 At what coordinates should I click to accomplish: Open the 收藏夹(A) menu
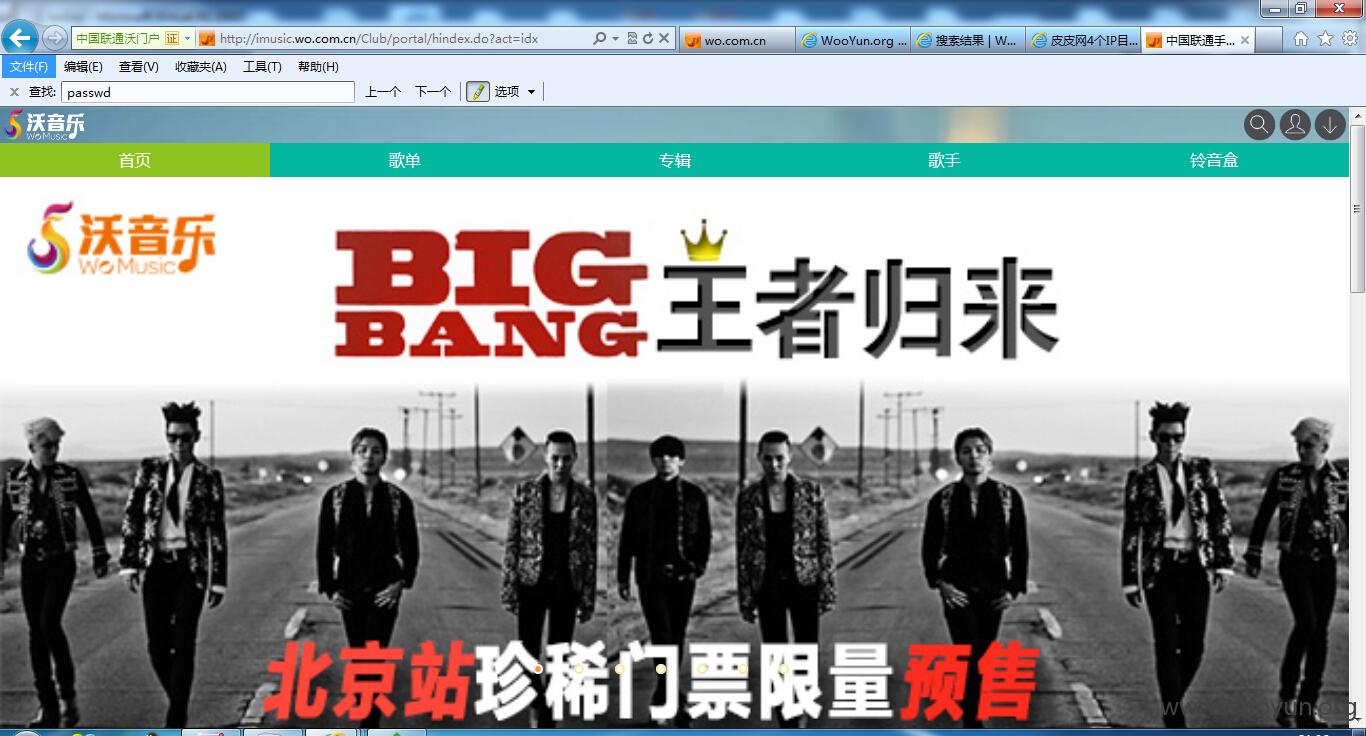pyautogui.click(x=200, y=67)
